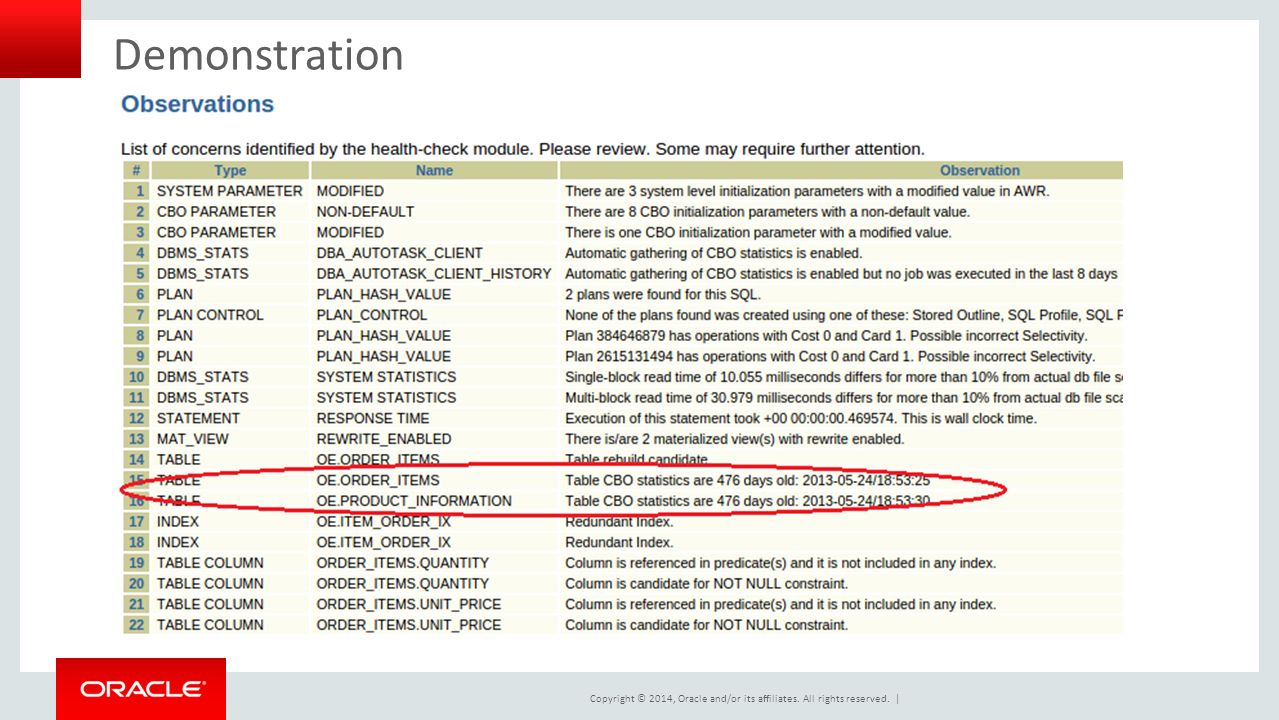
Task: Click the '#' column header
Action: point(136,170)
